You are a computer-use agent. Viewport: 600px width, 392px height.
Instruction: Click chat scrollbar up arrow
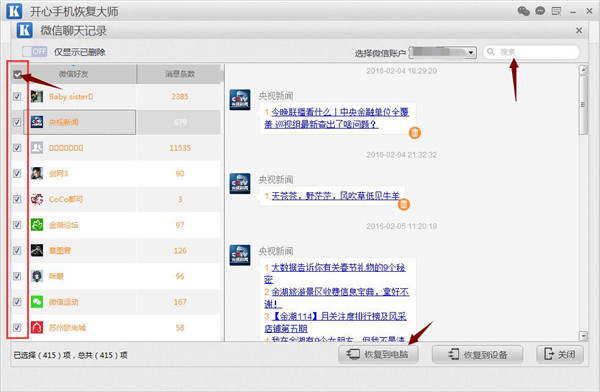(x=583, y=70)
